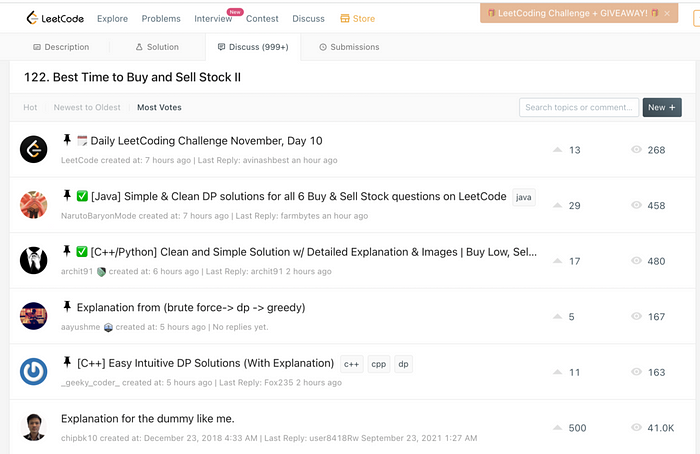Click green checkmark on Java DP solutions post

[82, 196]
